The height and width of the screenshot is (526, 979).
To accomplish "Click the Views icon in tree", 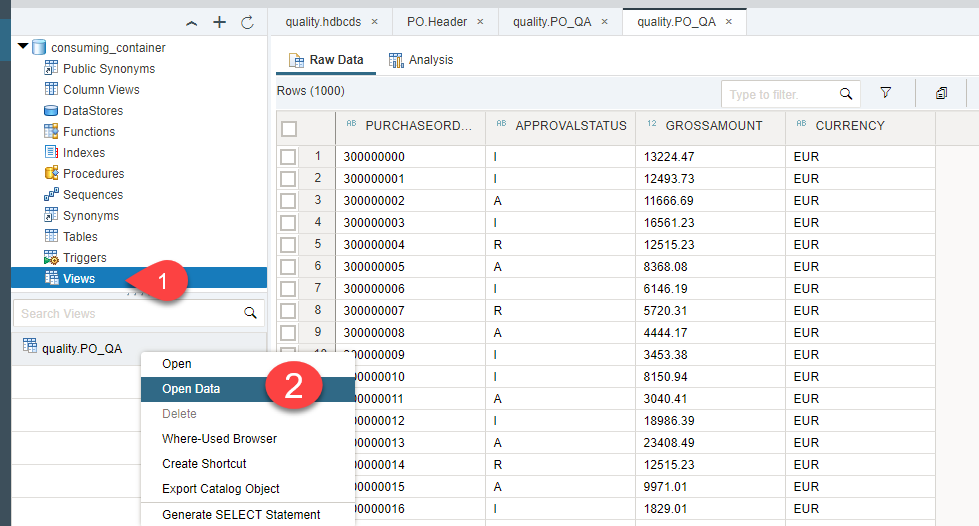I will [x=51, y=279].
